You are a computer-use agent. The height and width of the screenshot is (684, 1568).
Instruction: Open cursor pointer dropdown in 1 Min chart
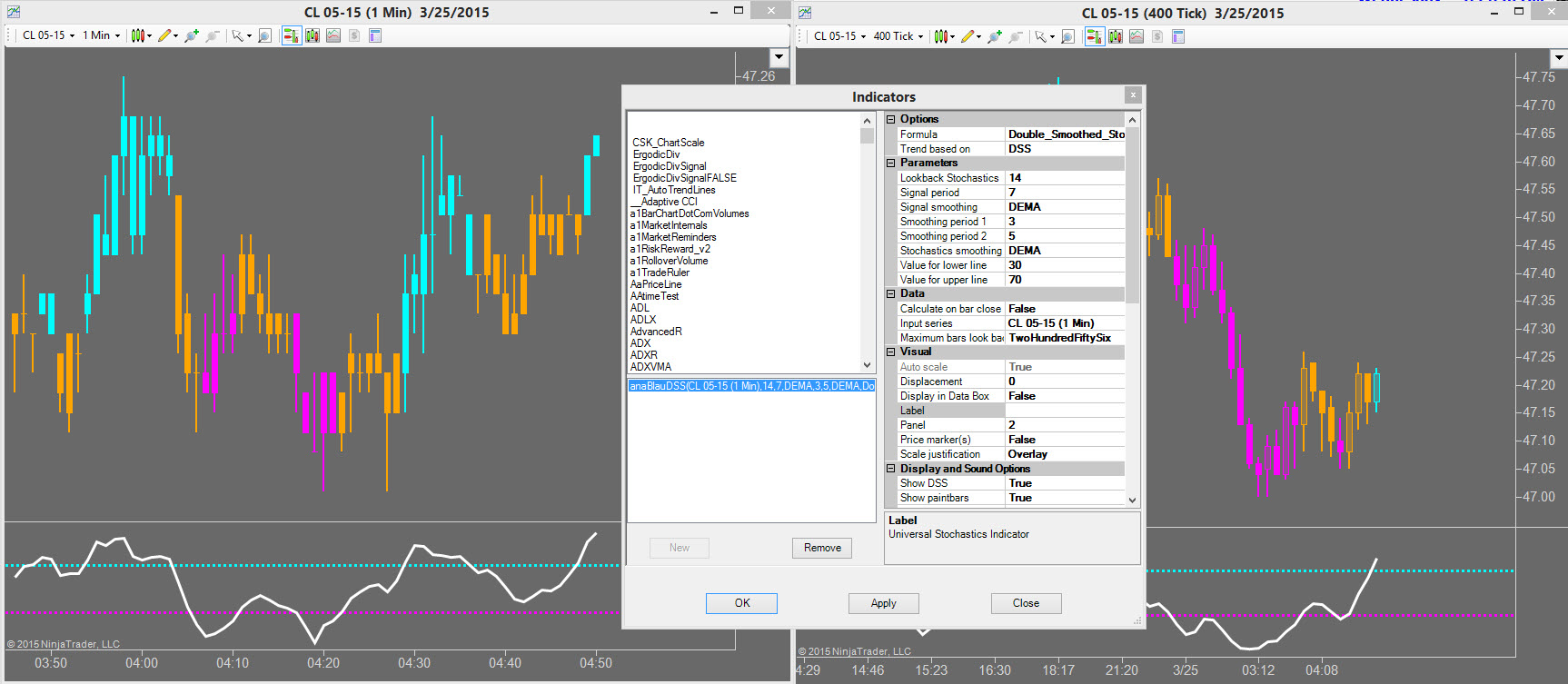click(240, 35)
